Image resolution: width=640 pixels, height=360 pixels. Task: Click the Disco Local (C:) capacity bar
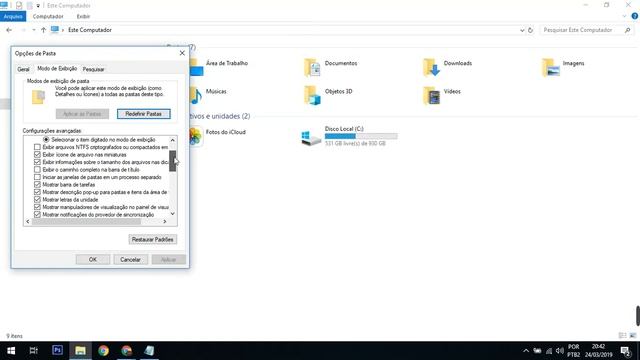(x=361, y=136)
